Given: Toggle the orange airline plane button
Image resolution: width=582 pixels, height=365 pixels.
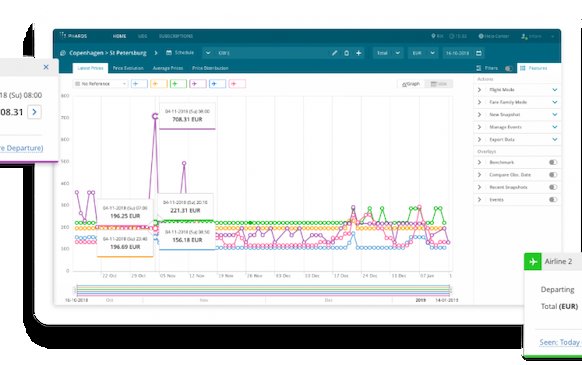Looking at the screenshot, I should pos(158,84).
